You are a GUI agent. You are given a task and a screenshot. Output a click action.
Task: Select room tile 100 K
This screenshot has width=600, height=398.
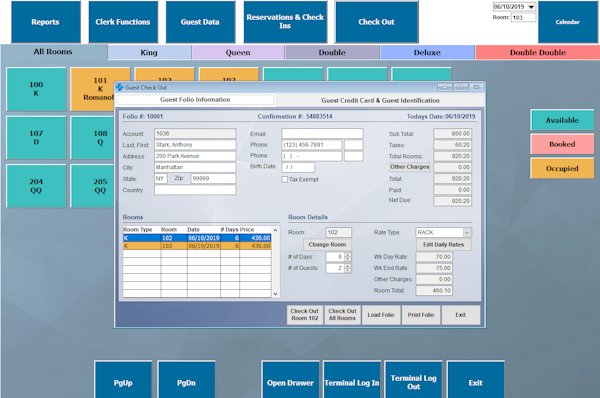click(x=36, y=89)
